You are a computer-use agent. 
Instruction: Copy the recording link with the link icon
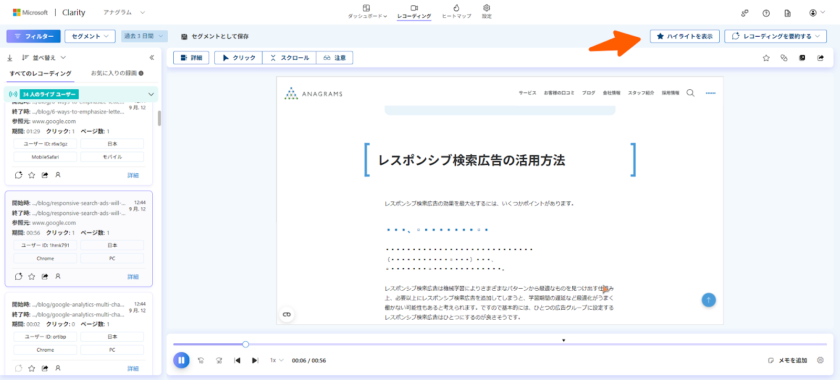tap(784, 58)
